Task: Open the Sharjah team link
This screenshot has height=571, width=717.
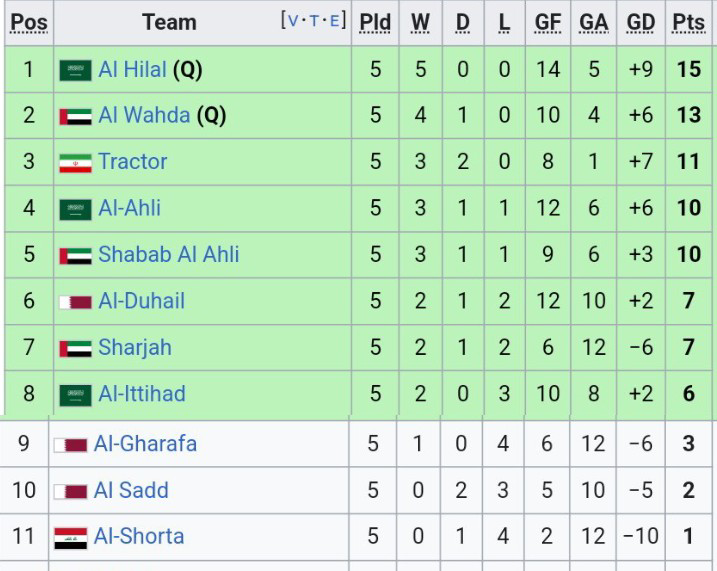Action: pyautogui.click(x=134, y=347)
